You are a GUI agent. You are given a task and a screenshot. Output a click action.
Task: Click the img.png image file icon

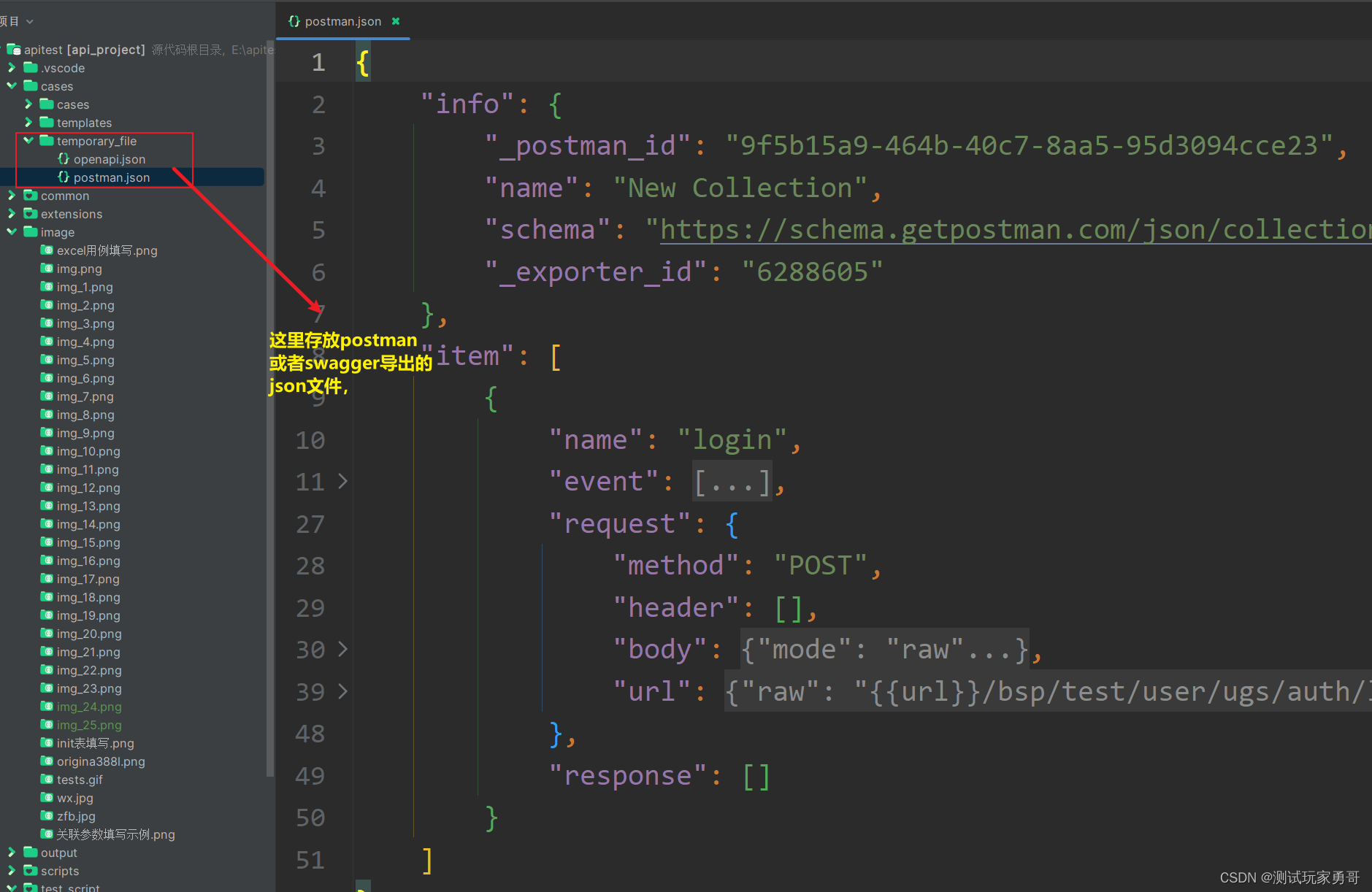(x=47, y=269)
